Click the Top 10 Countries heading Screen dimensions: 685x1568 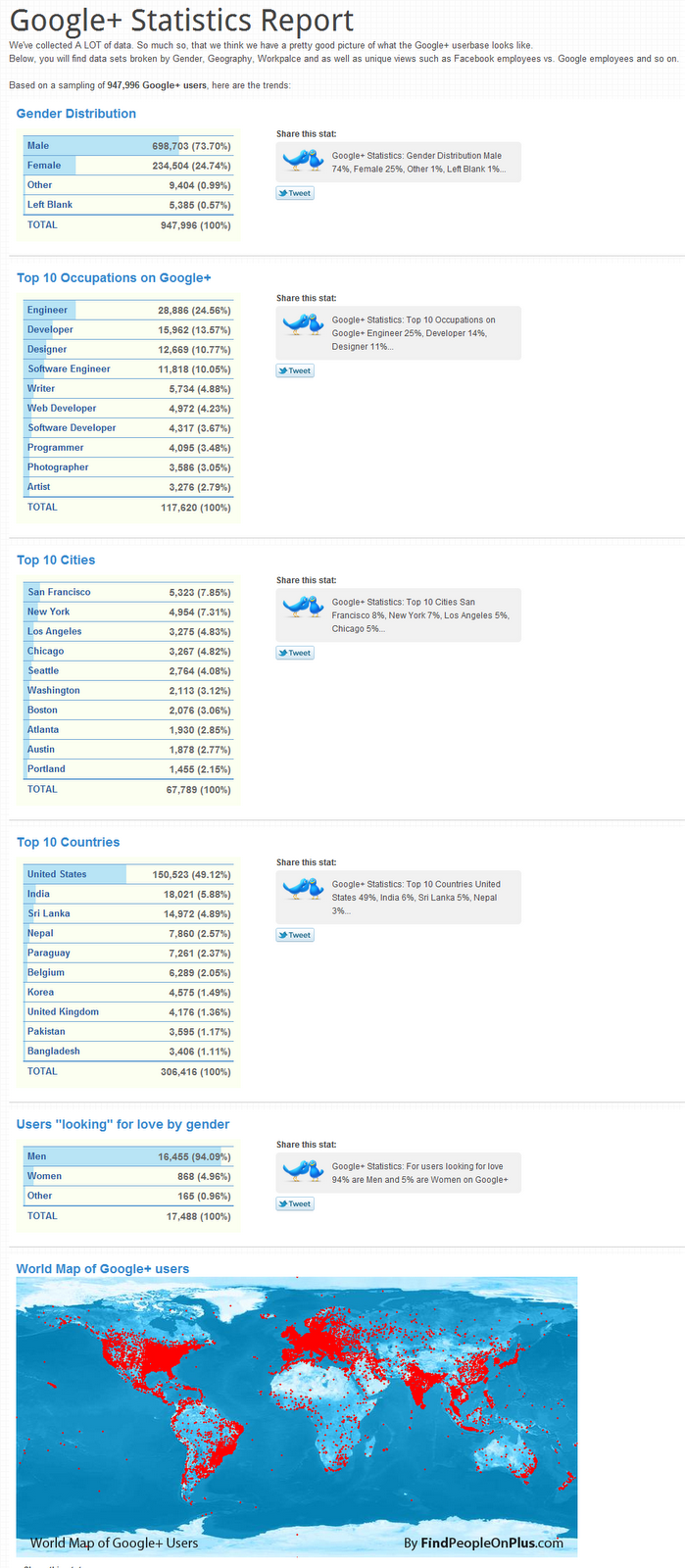coord(69,843)
